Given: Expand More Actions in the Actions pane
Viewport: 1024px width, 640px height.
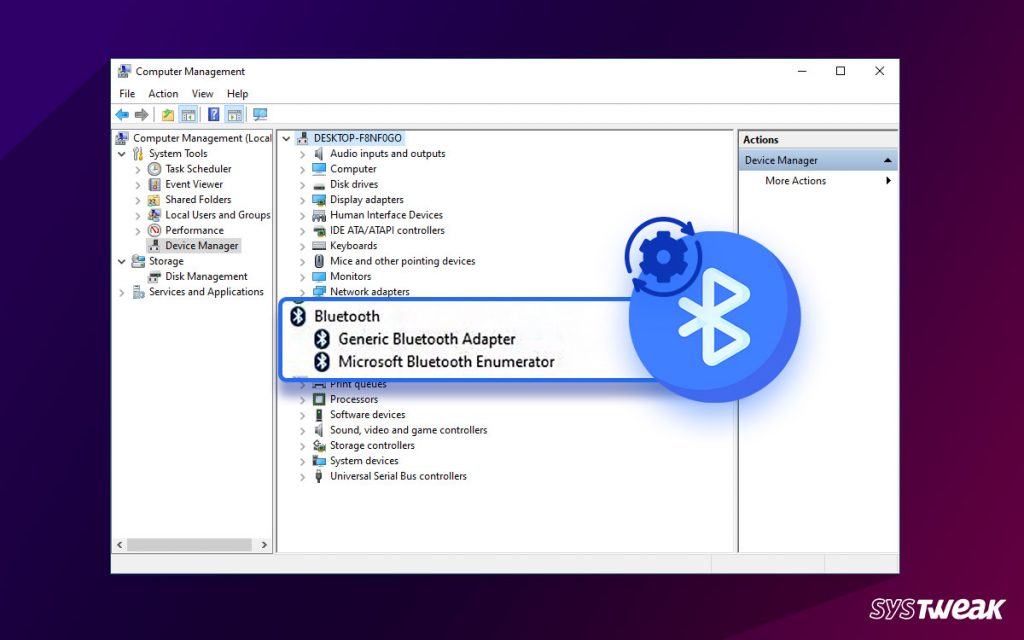Looking at the screenshot, I should pos(888,180).
